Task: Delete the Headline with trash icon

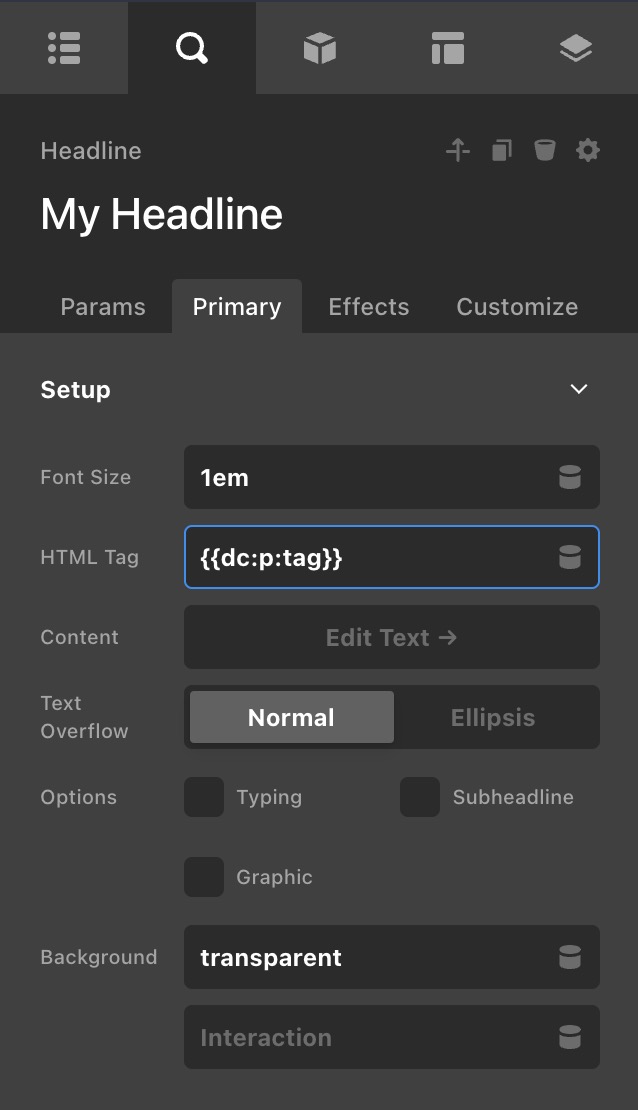Action: click(544, 151)
